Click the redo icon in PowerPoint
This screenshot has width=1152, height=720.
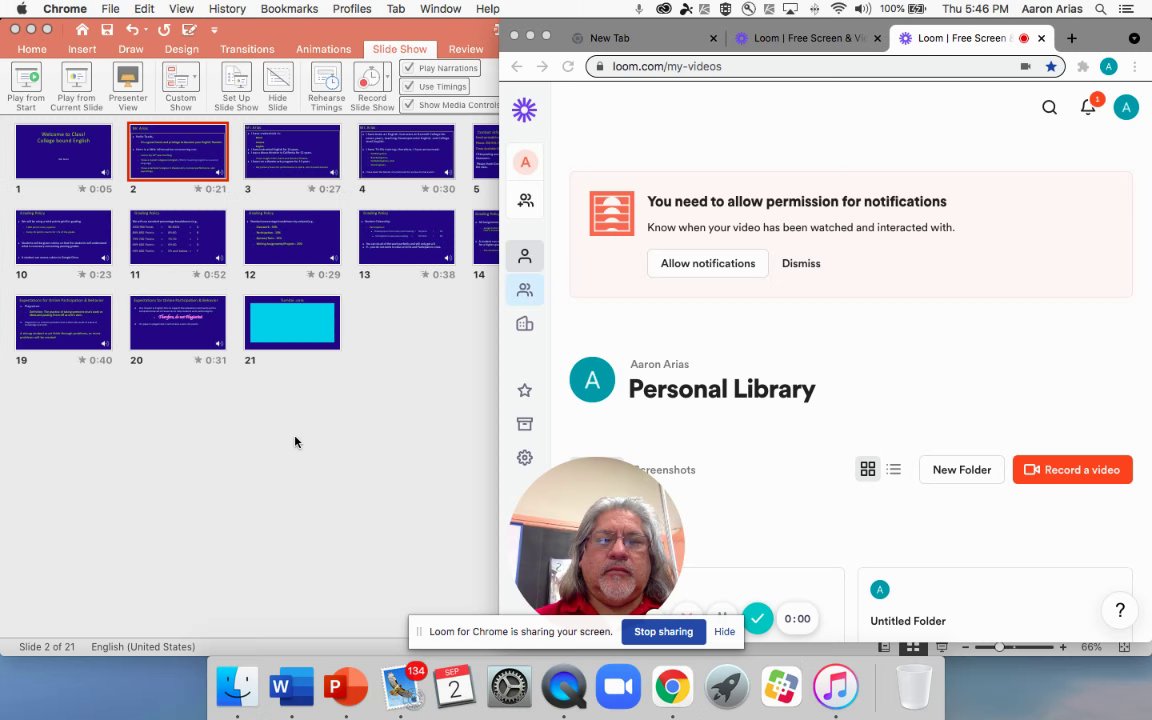click(164, 29)
